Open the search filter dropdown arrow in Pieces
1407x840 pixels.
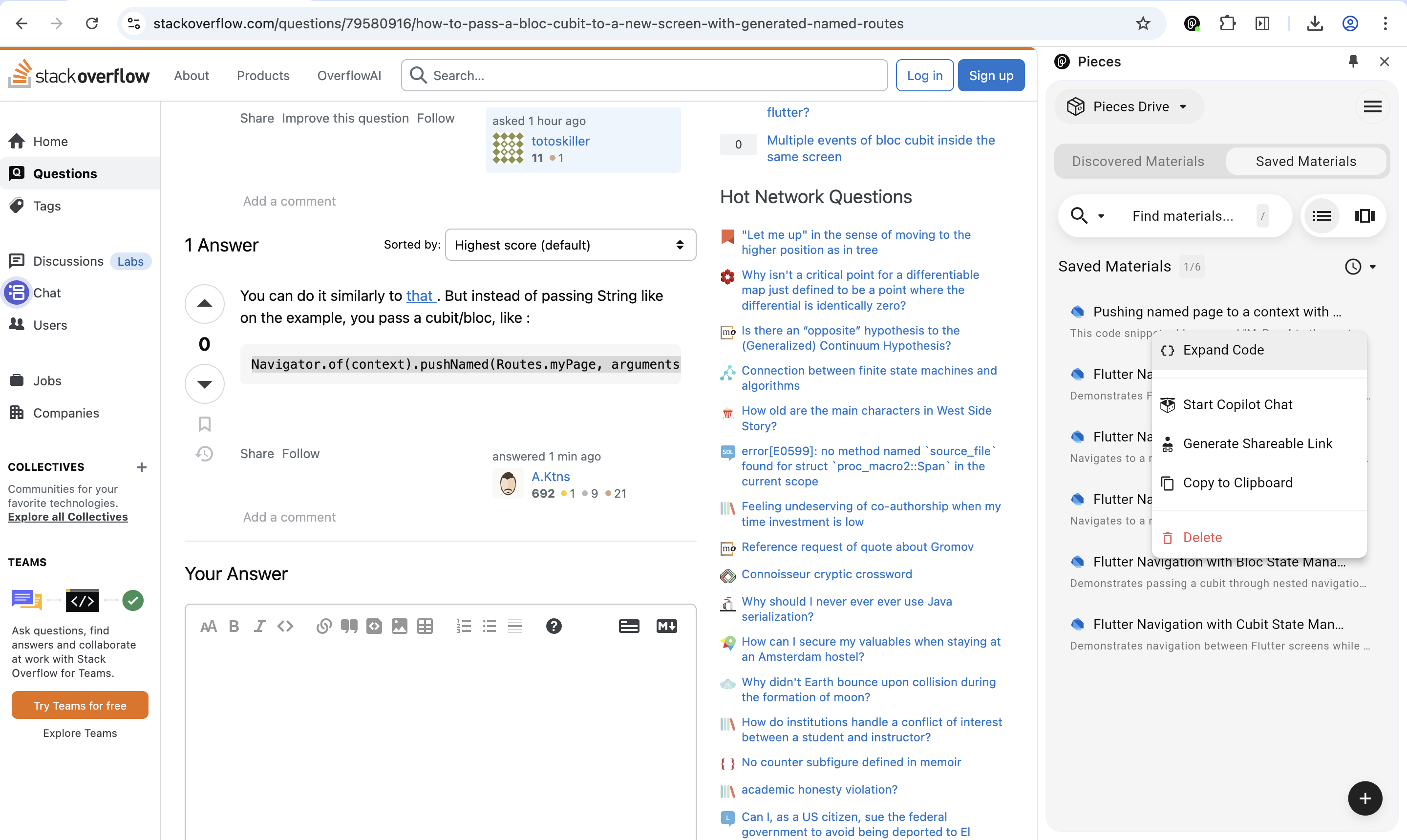coord(1101,216)
